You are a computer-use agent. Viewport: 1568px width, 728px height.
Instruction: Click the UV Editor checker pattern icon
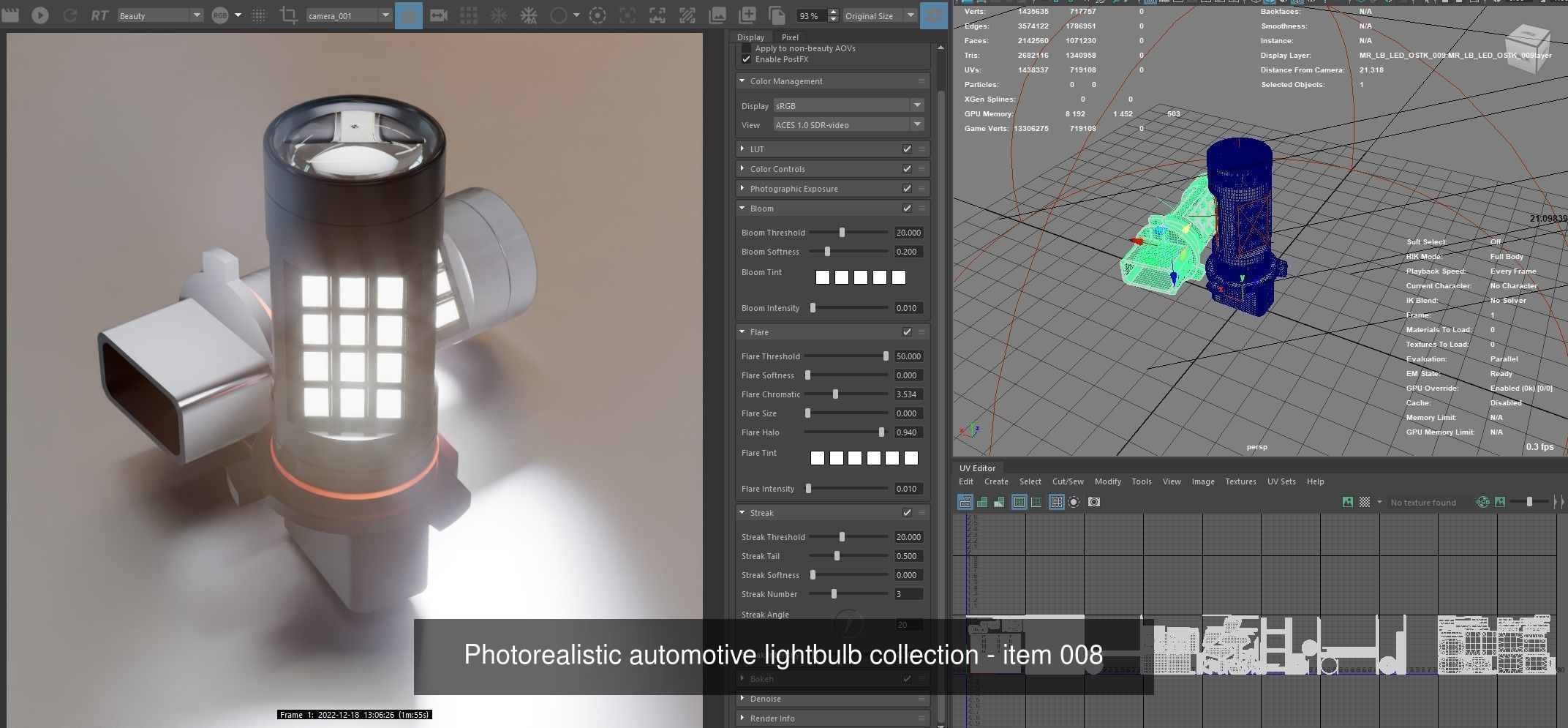tap(1365, 502)
